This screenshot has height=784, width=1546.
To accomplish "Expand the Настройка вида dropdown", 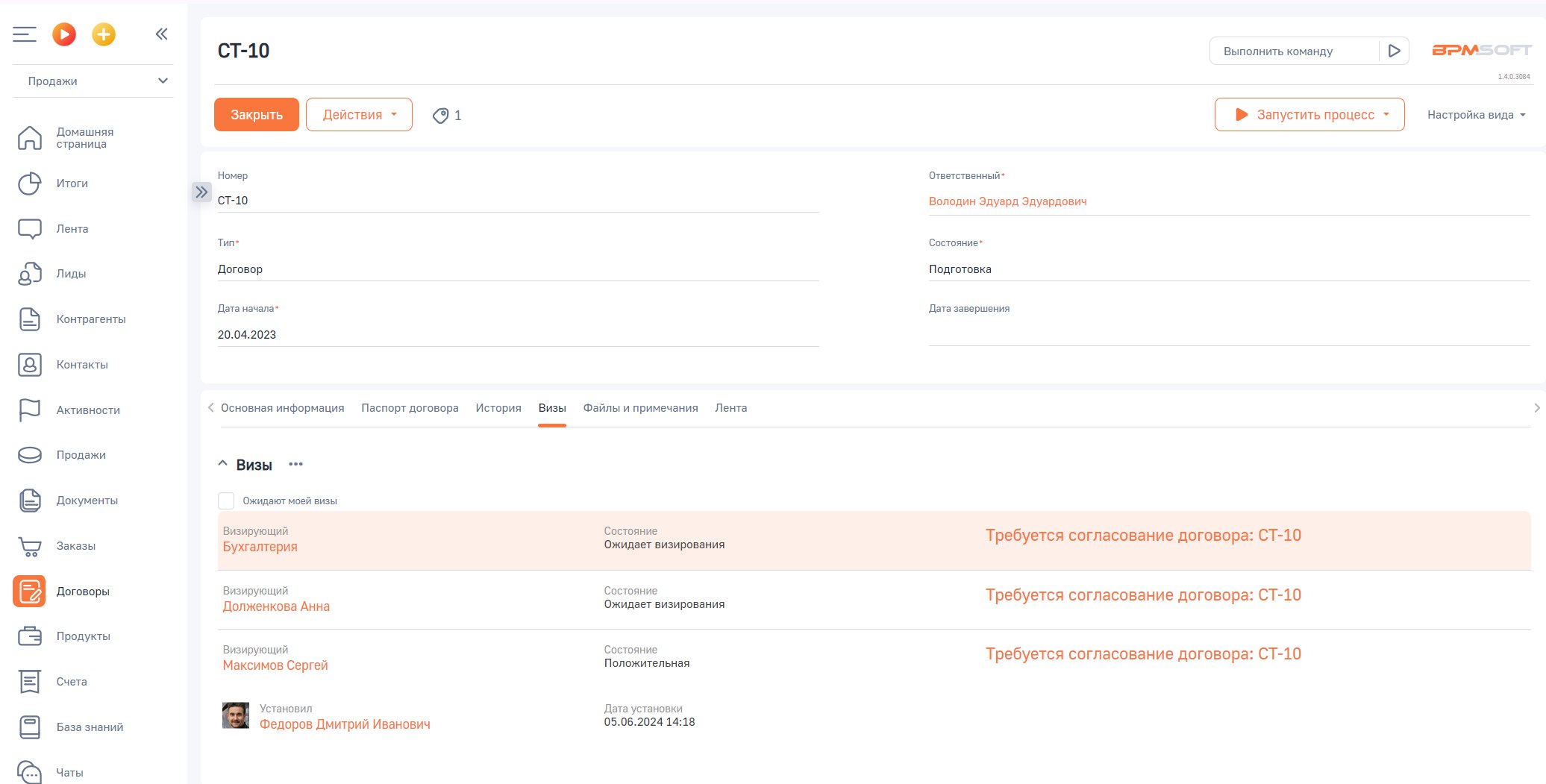I will pyautogui.click(x=1476, y=115).
